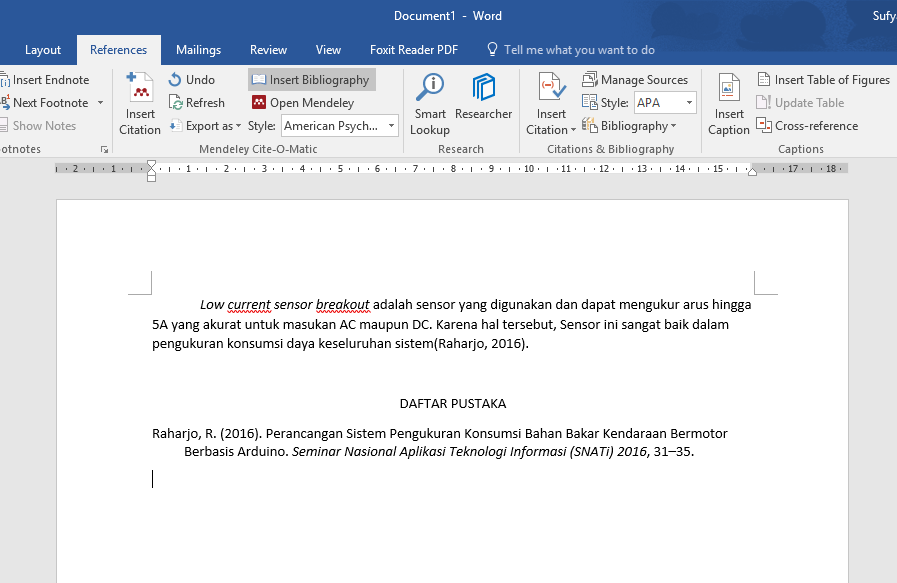This screenshot has height=583, width=897.
Task: Expand the Next Footnote arrow
Action: point(100,103)
